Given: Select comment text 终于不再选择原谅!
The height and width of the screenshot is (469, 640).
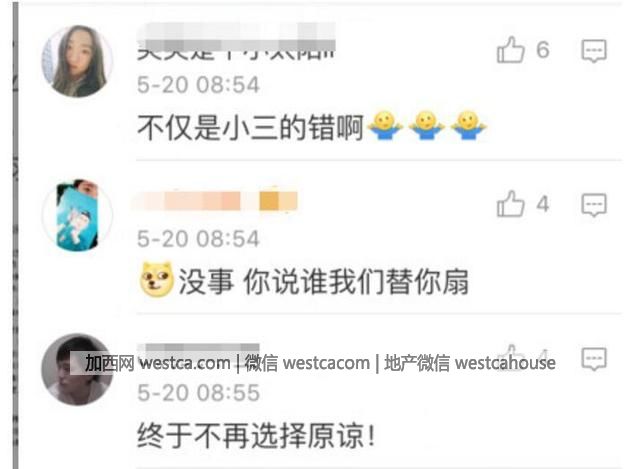Looking at the screenshot, I should pos(256,436).
